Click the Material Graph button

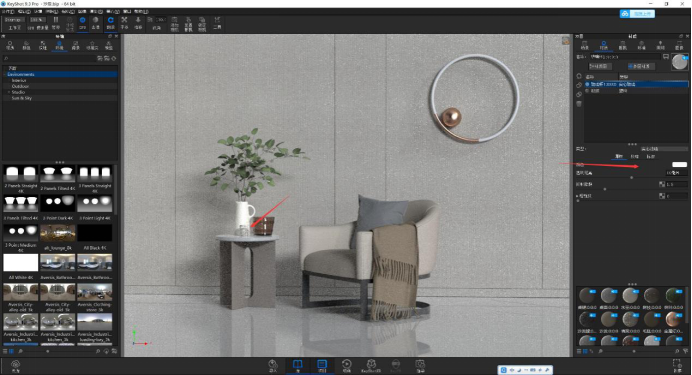coord(600,66)
